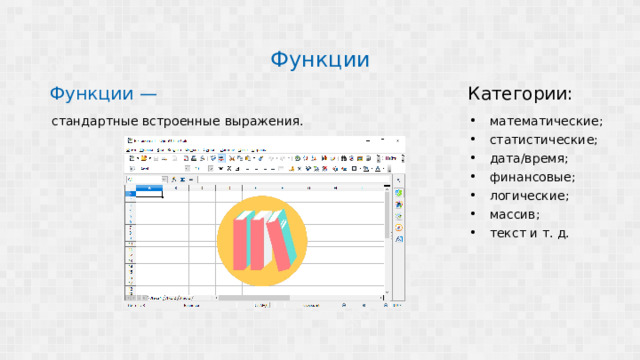Click the heading "Категории:"
The height and width of the screenshot is (360, 640).
click(x=520, y=94)
